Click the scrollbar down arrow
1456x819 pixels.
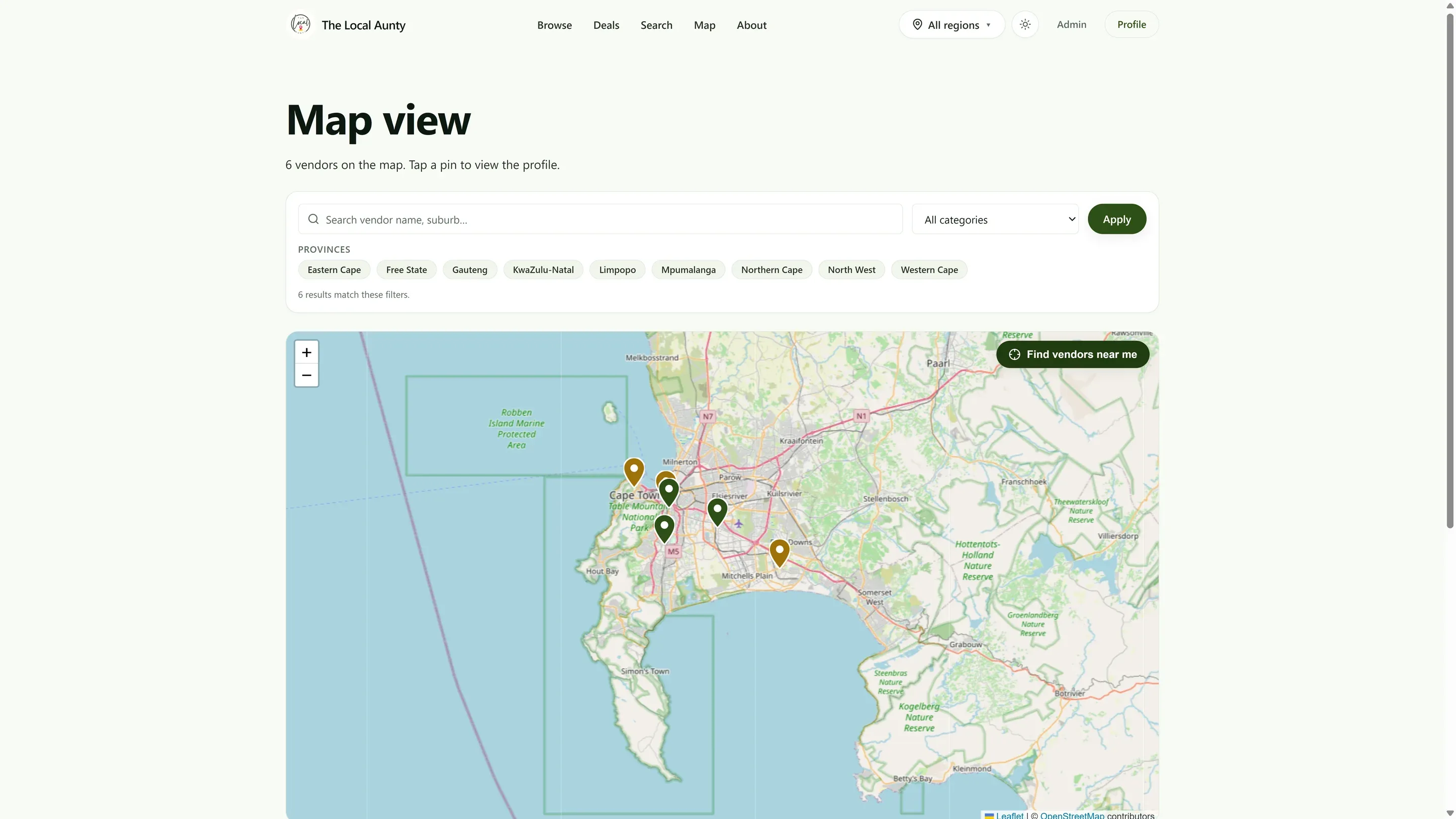pyautogui.click(x=1450, y=813)
